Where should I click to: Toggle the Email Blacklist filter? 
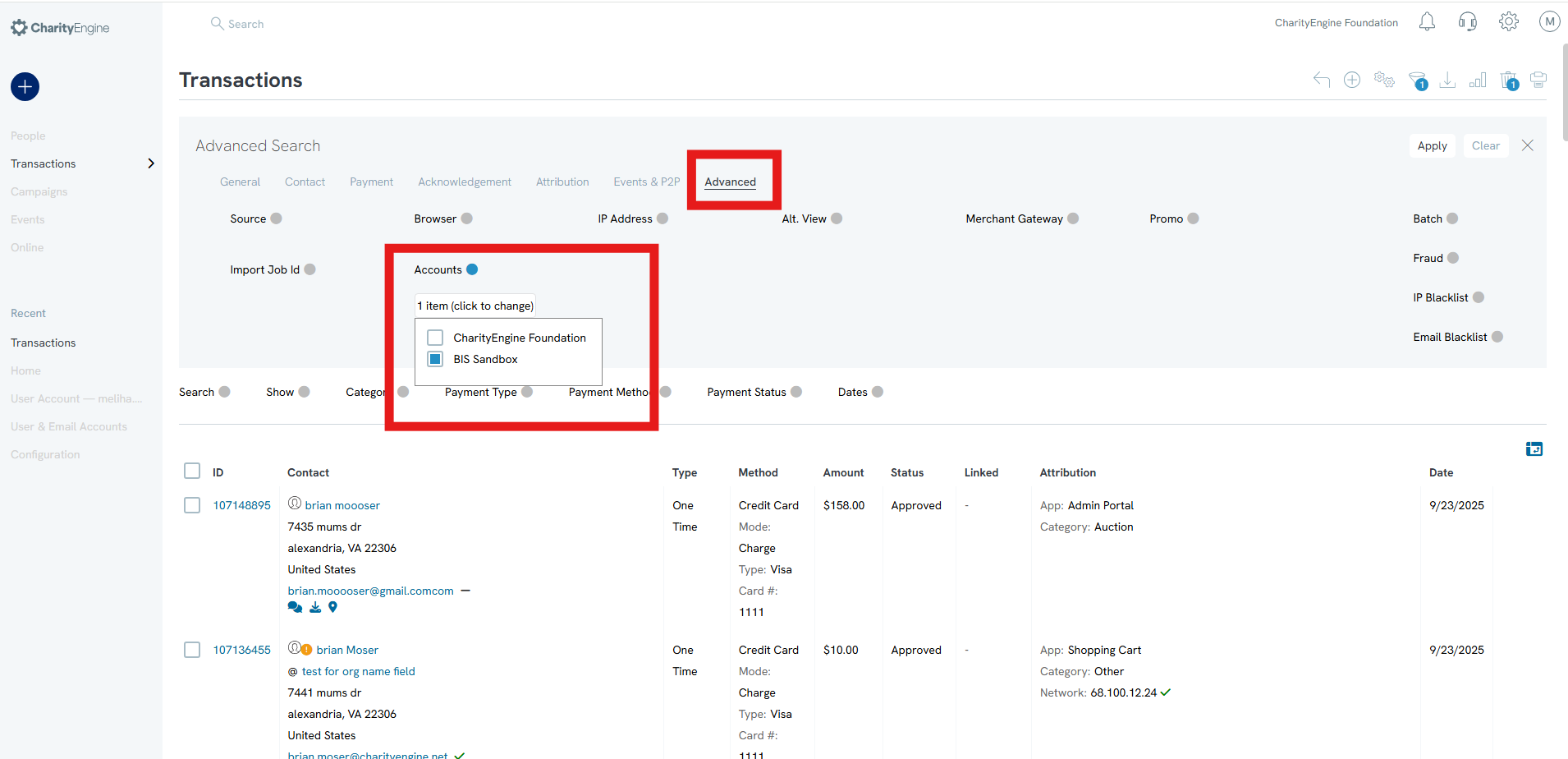(x=1497, y=337)
